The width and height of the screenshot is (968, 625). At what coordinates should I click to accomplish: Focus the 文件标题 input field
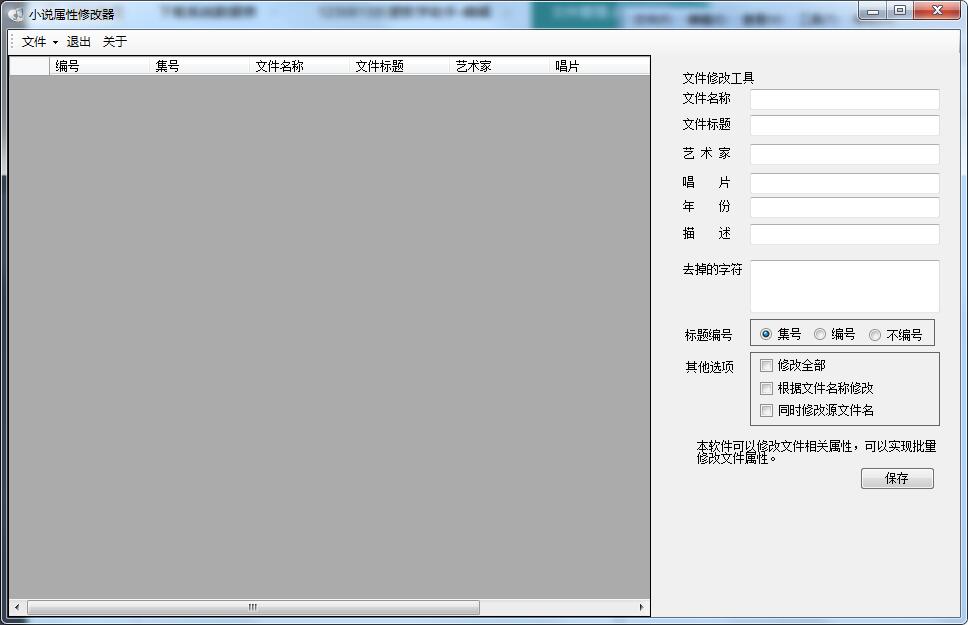(845, 125)
